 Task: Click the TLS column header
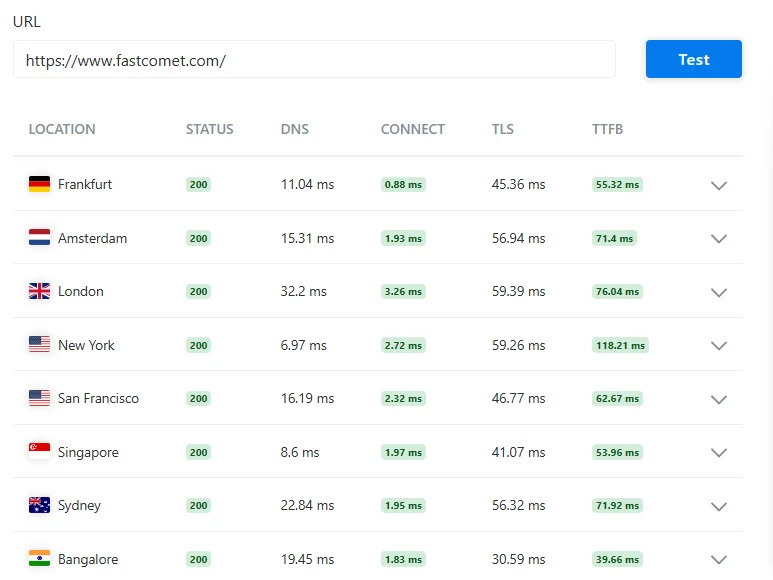click(502, 129)
